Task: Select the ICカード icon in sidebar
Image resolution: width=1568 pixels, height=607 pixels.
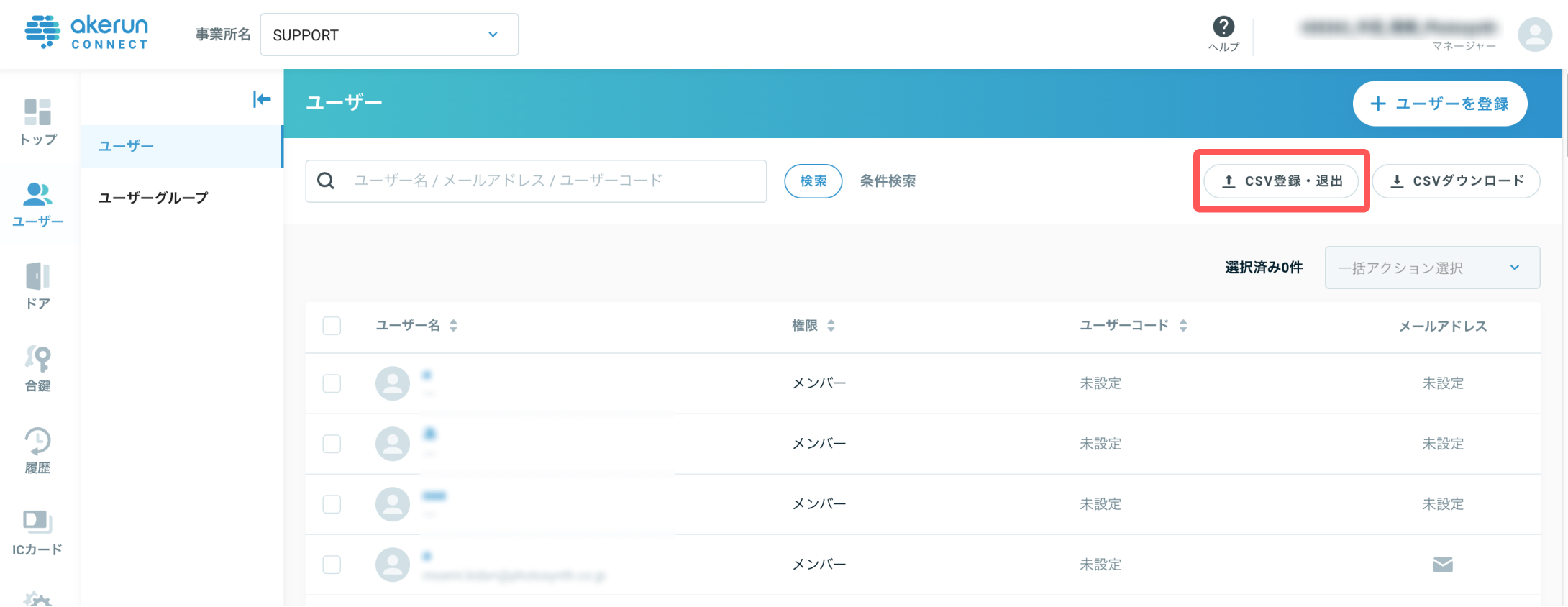Action: 38,522
